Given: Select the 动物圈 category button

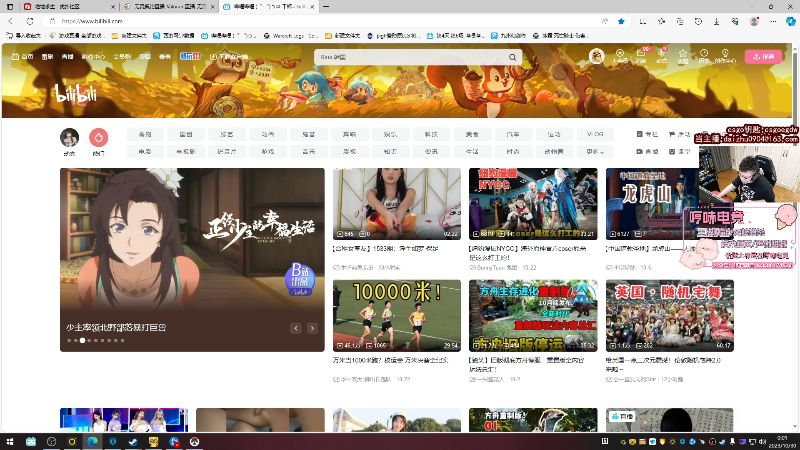Looking at the screenshot, I should [554, 152].
